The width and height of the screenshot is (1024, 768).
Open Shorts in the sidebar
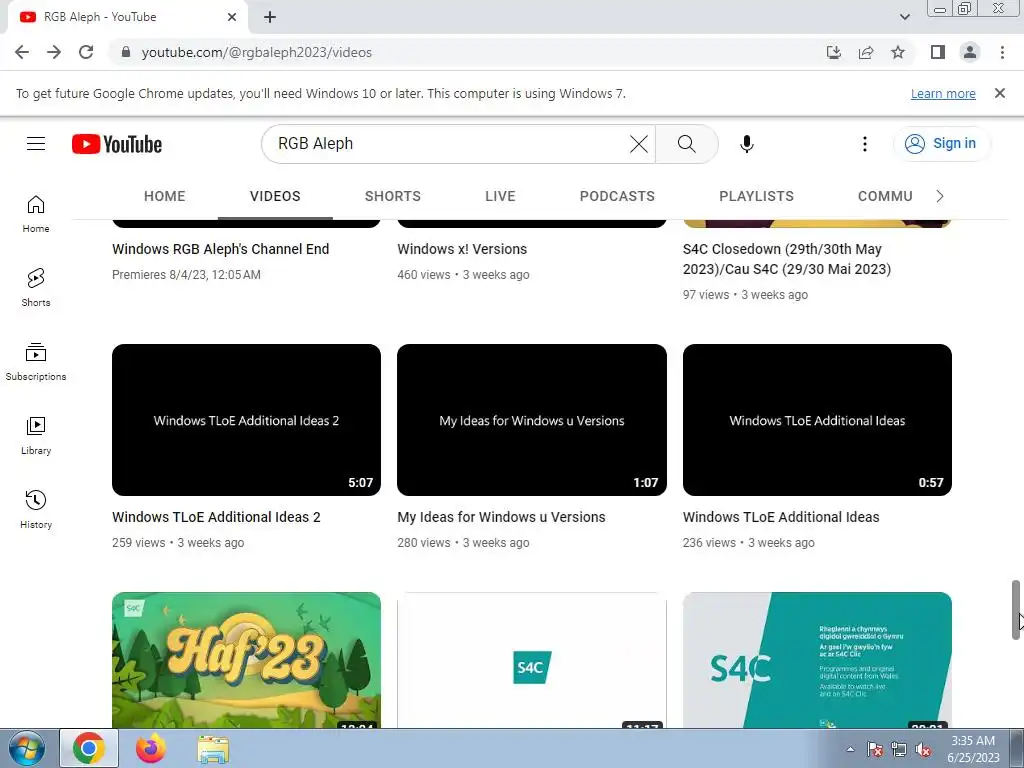[36, 288]
